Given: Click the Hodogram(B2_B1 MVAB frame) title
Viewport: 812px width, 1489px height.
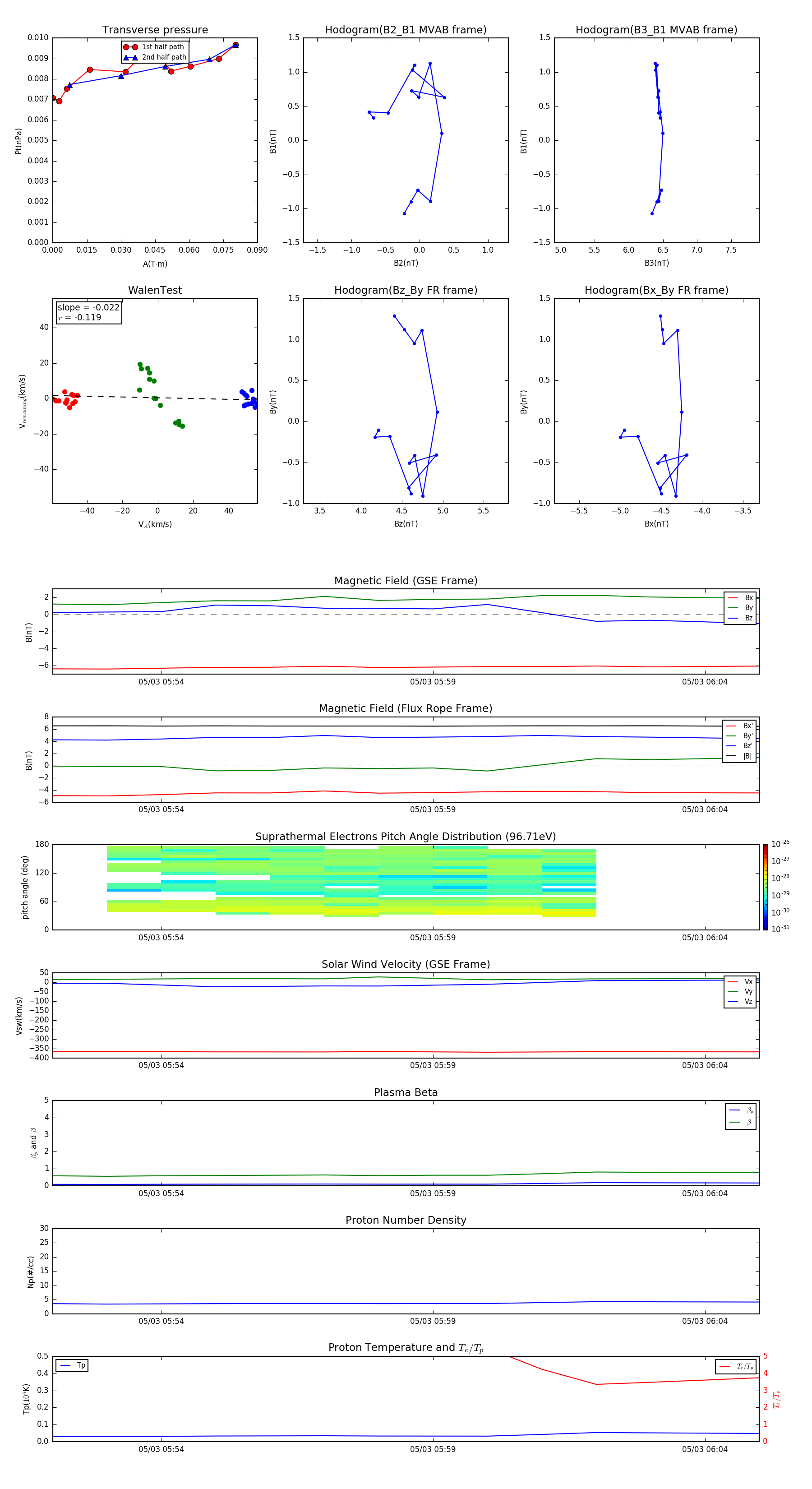Looking at the screenshot, I should tap(405, 30).
